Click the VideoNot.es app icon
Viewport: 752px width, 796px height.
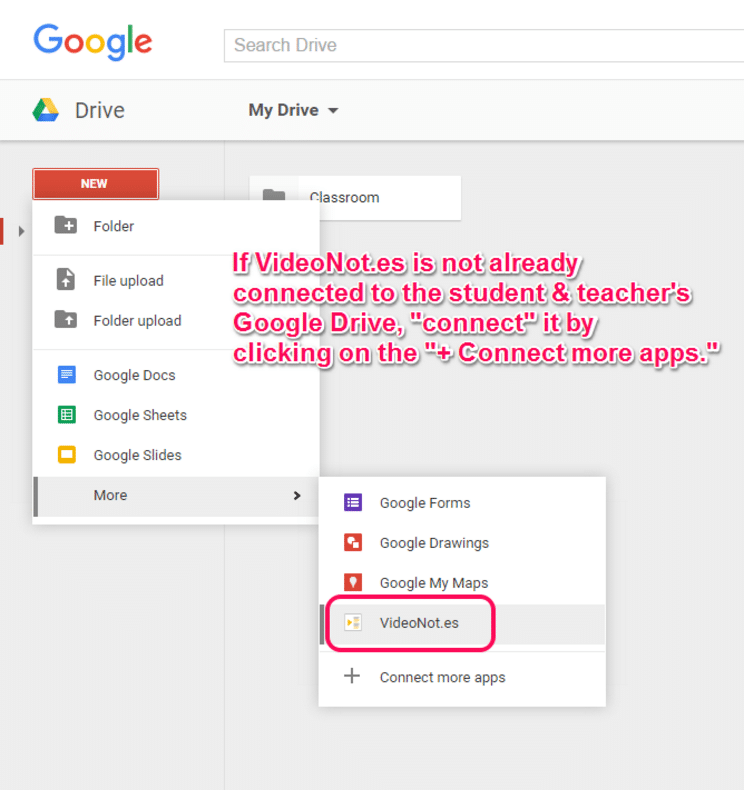pos(352,623)
